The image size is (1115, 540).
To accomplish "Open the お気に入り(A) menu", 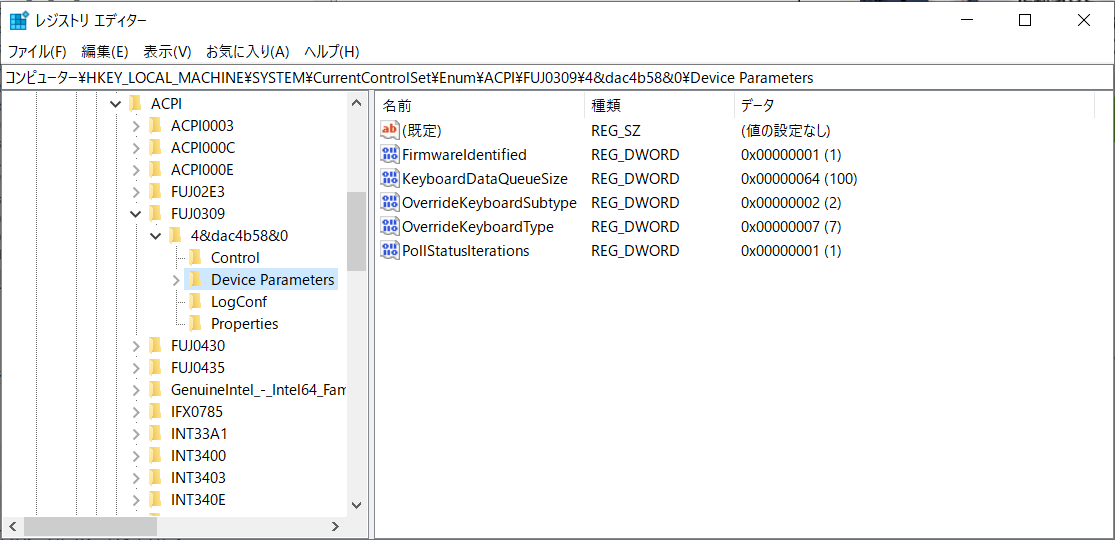I will 247,52.
